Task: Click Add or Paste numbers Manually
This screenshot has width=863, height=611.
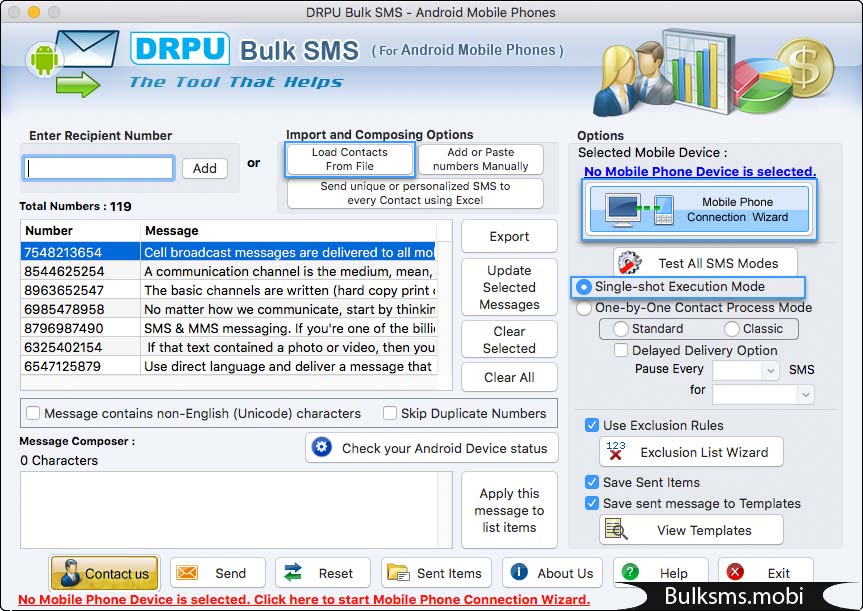Action: [480, 159]
